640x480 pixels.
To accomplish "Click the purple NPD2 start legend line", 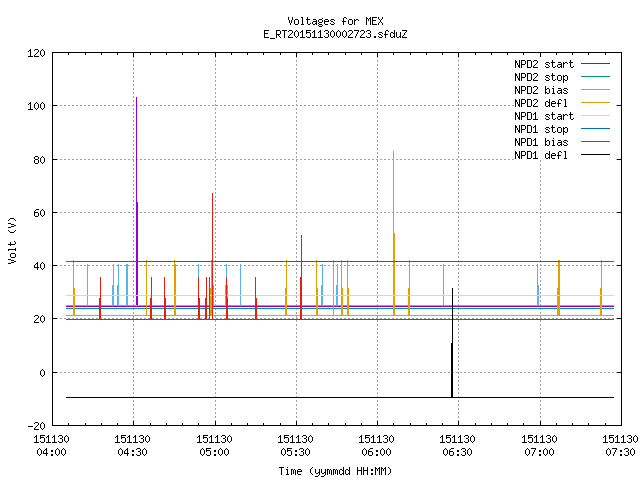I will [x=595, y=64].
